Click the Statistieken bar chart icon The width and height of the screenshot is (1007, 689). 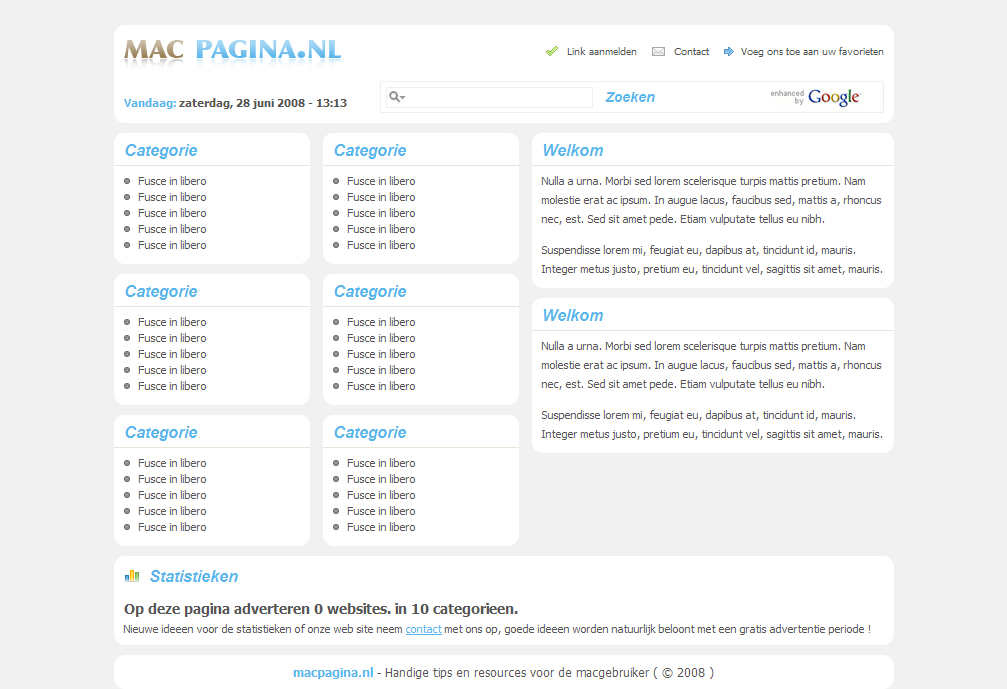pos(132,576)
